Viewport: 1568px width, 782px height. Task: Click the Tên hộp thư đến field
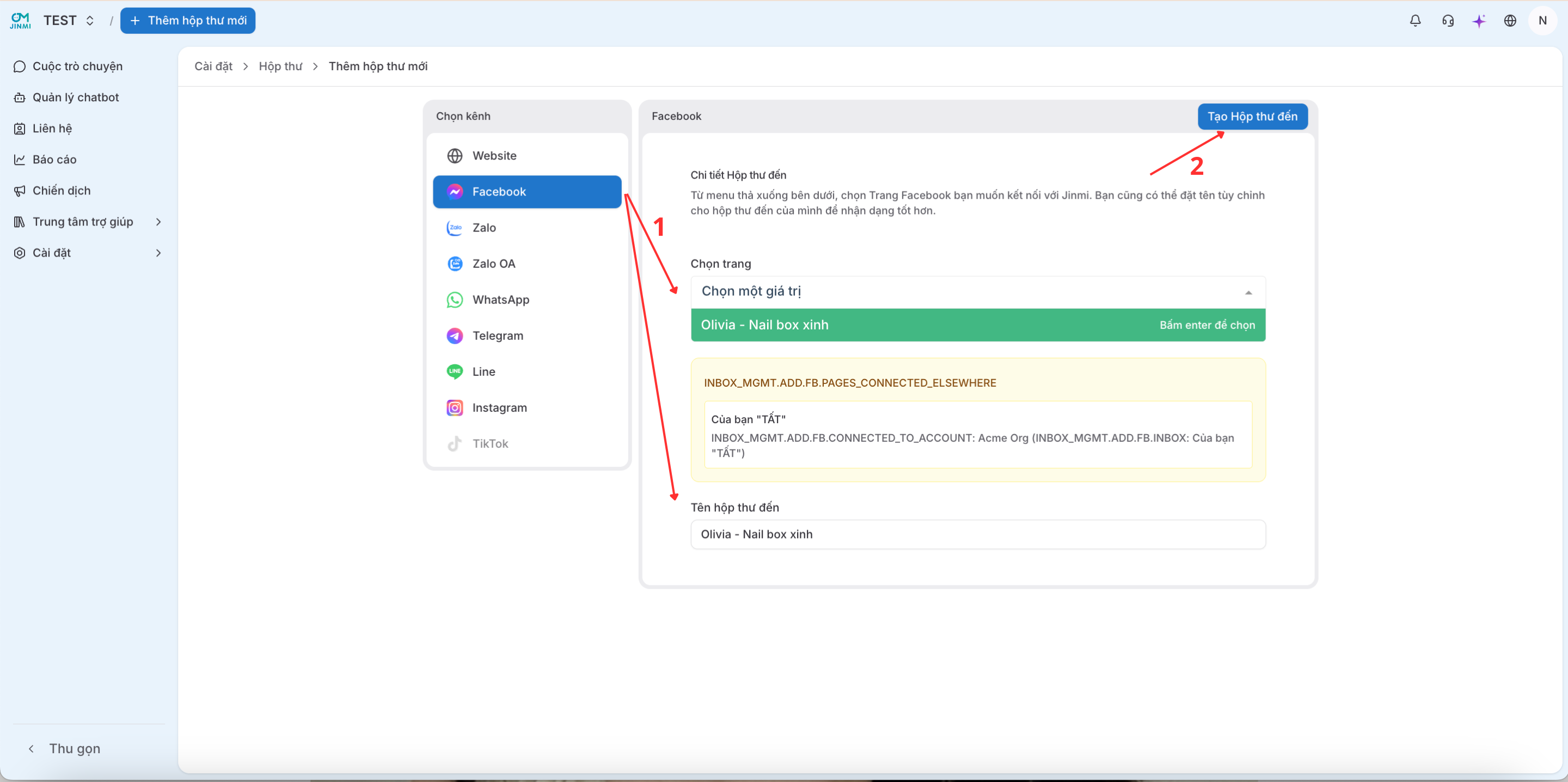pos(978,534)
